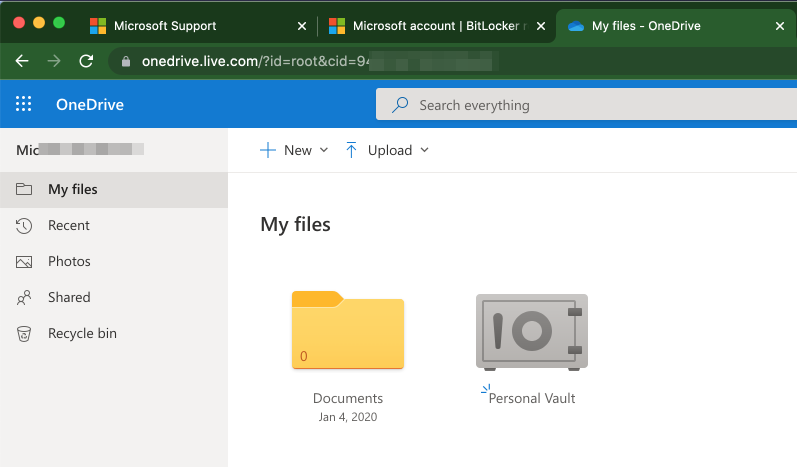Click the My files folder icon
Screen dimensions: 797x467
click(x=24, y=190)
